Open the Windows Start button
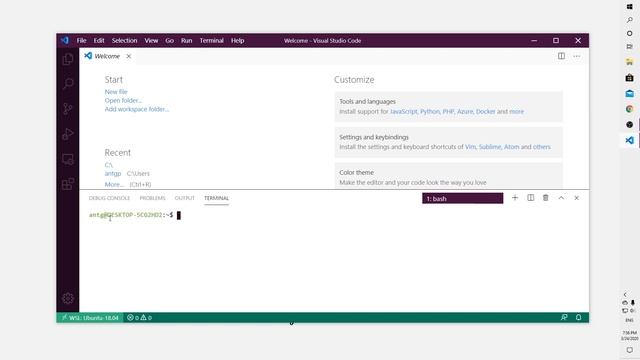The width and height of the screenshot is (640, 360). [629, 7]
